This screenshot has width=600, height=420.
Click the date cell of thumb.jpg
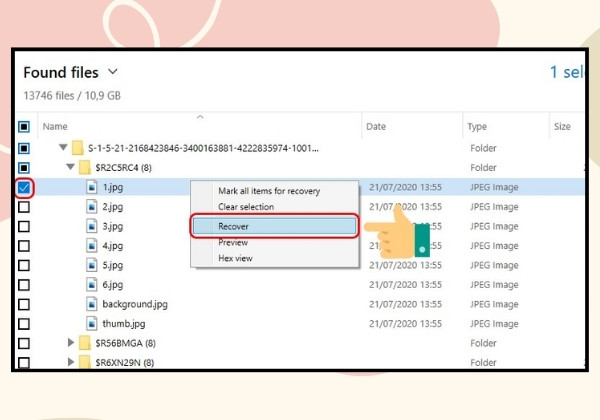coord(405,324)
